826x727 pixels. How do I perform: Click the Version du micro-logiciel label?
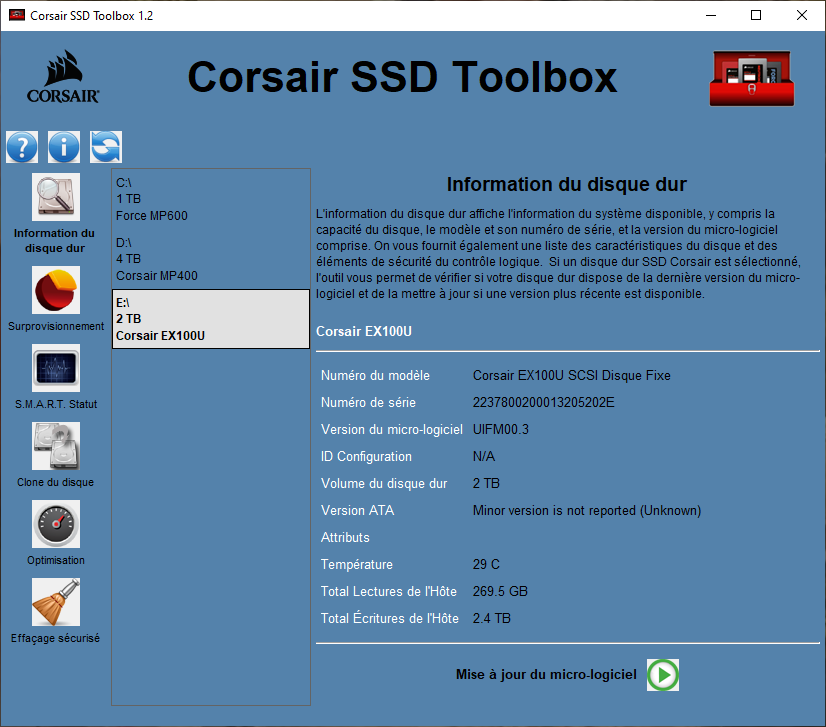click(x=392, y=429)
